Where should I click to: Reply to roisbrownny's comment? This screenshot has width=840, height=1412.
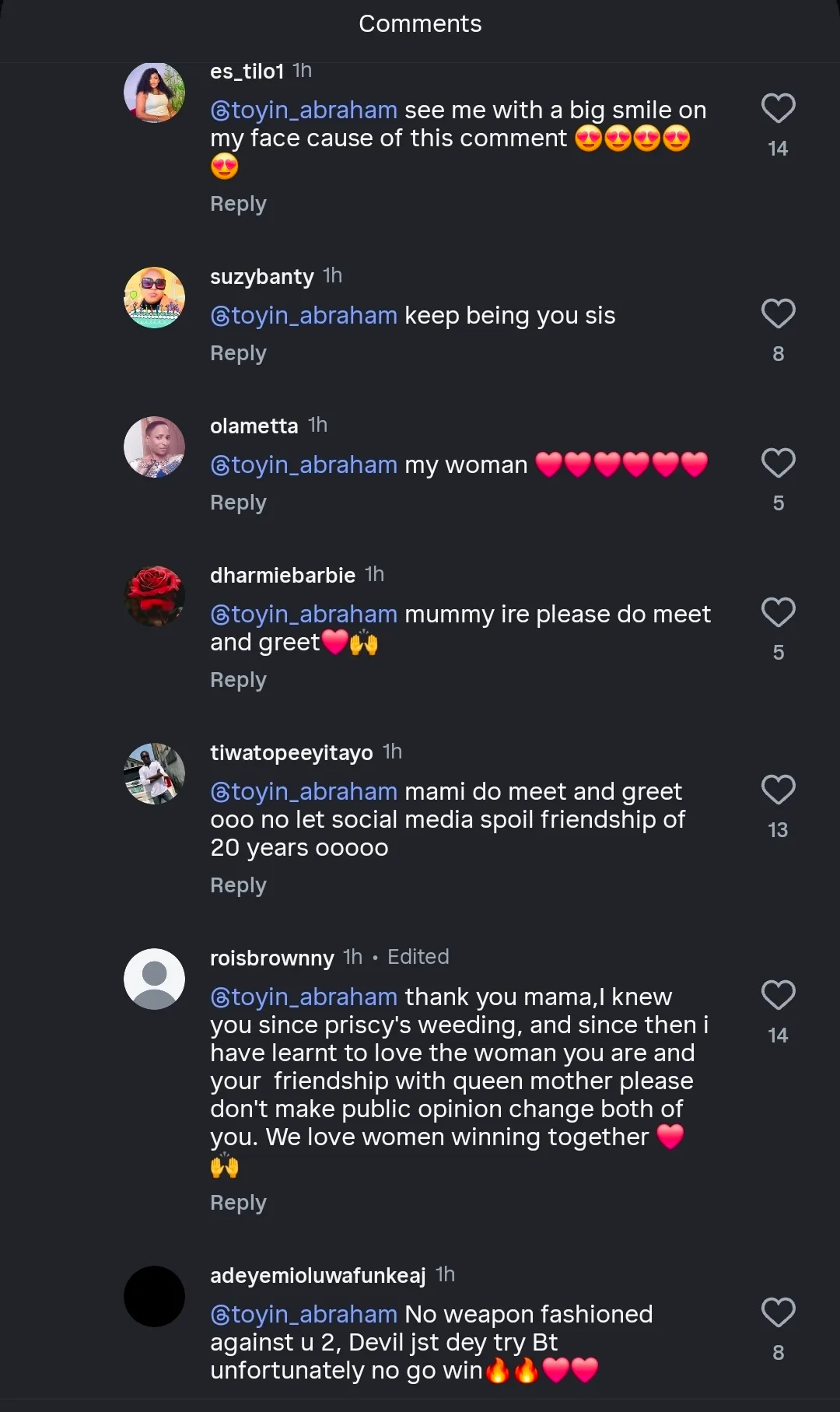coord(238,1203)
